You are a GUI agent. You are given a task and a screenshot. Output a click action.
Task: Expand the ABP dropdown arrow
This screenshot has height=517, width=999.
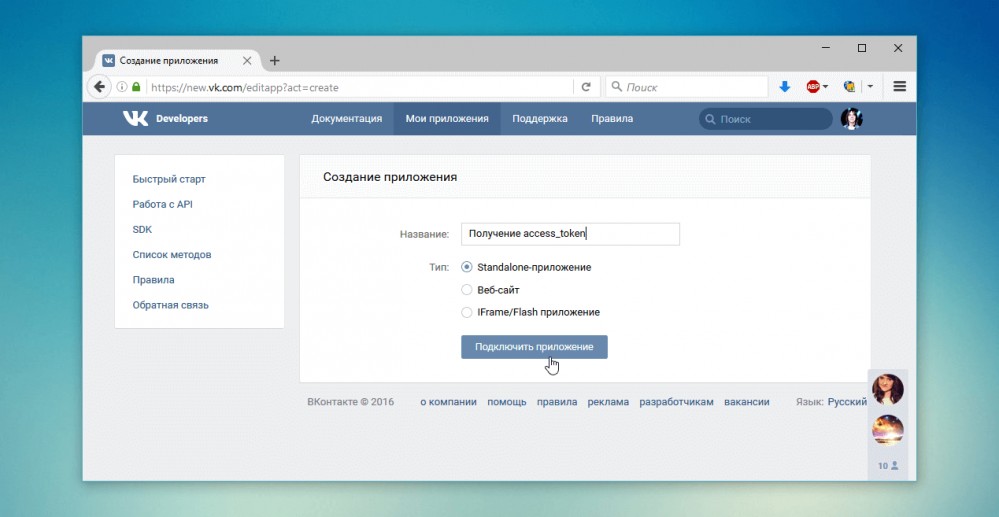[x=825, y=87]
